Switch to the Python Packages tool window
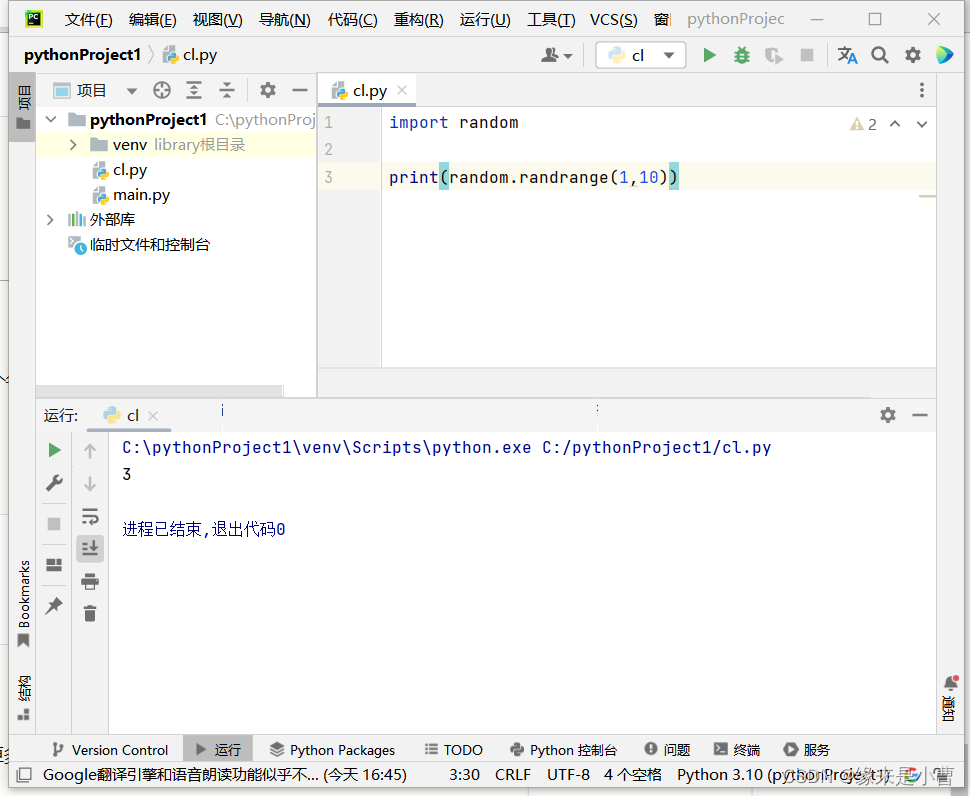Screen dimensions: 970x796 pos(333,749)
